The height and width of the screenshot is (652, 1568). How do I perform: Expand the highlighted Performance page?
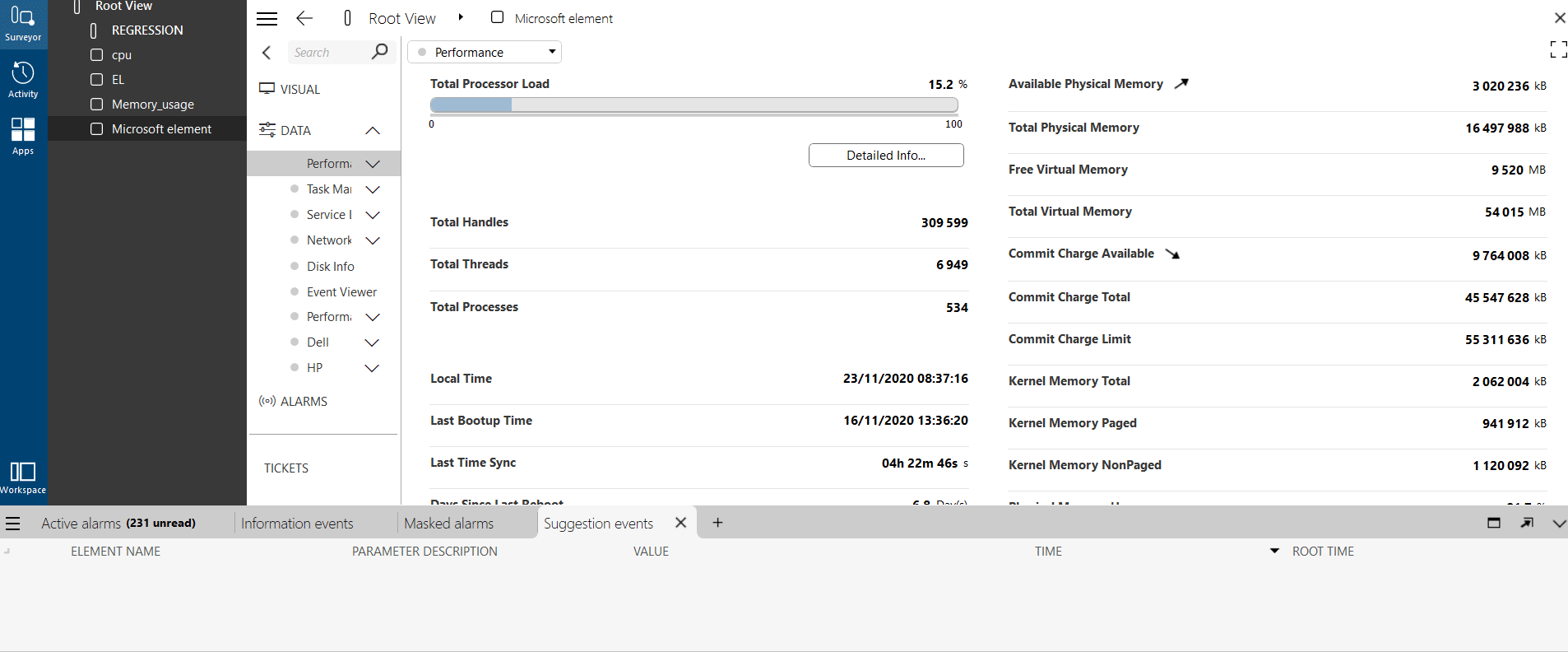[373, 164]
